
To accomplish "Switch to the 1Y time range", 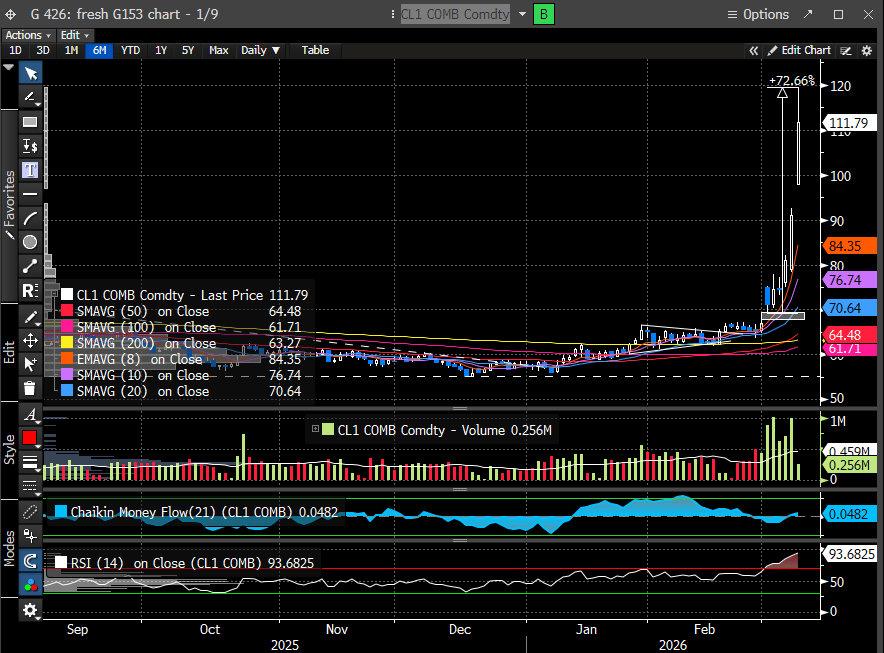I will click(160, 50).
